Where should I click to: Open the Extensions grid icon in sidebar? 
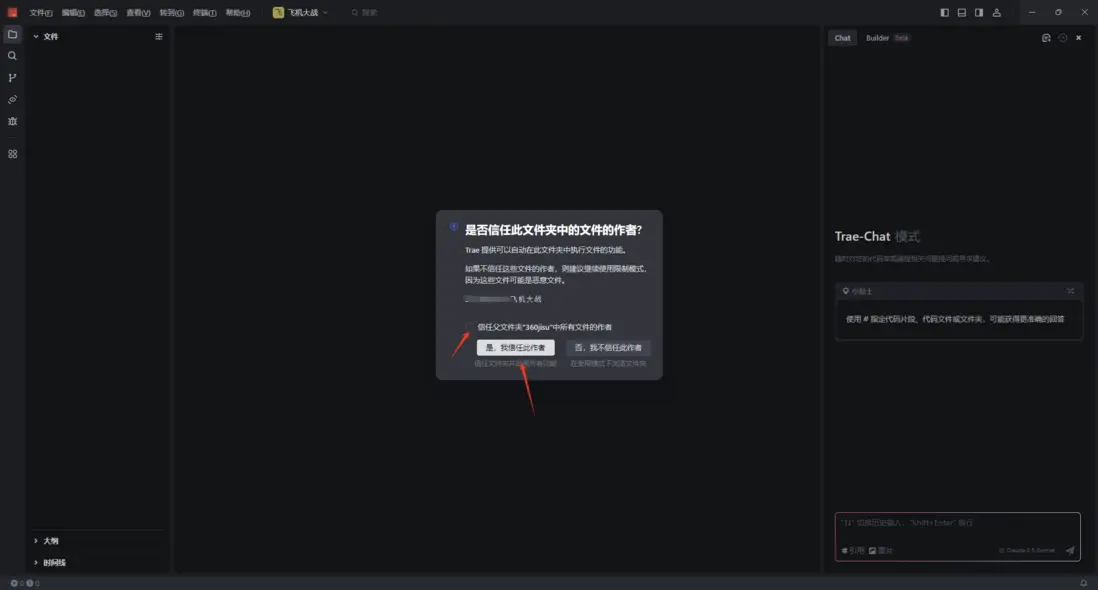click(x=13, y=154)
